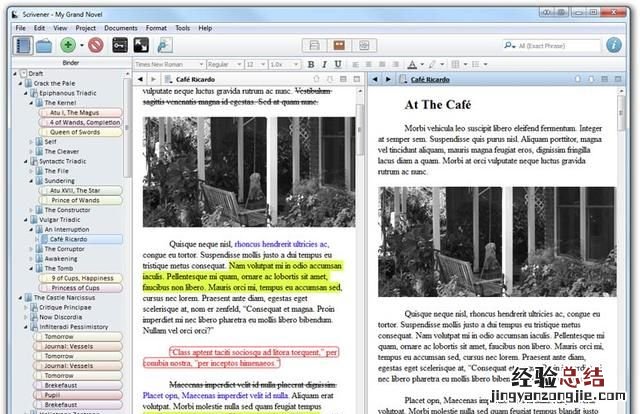This screenshot has height=414, width=640.
Task: Open the blue Inspector info icon
Action: [616, 45]
